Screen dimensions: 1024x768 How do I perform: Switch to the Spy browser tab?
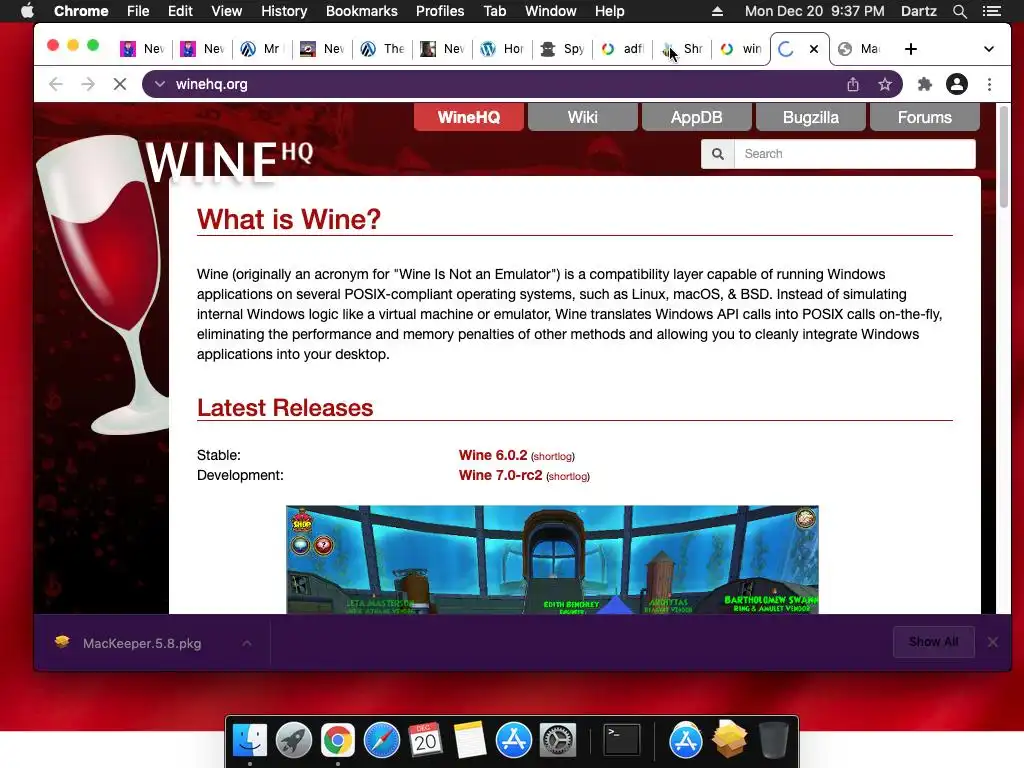tap(563, 49)
